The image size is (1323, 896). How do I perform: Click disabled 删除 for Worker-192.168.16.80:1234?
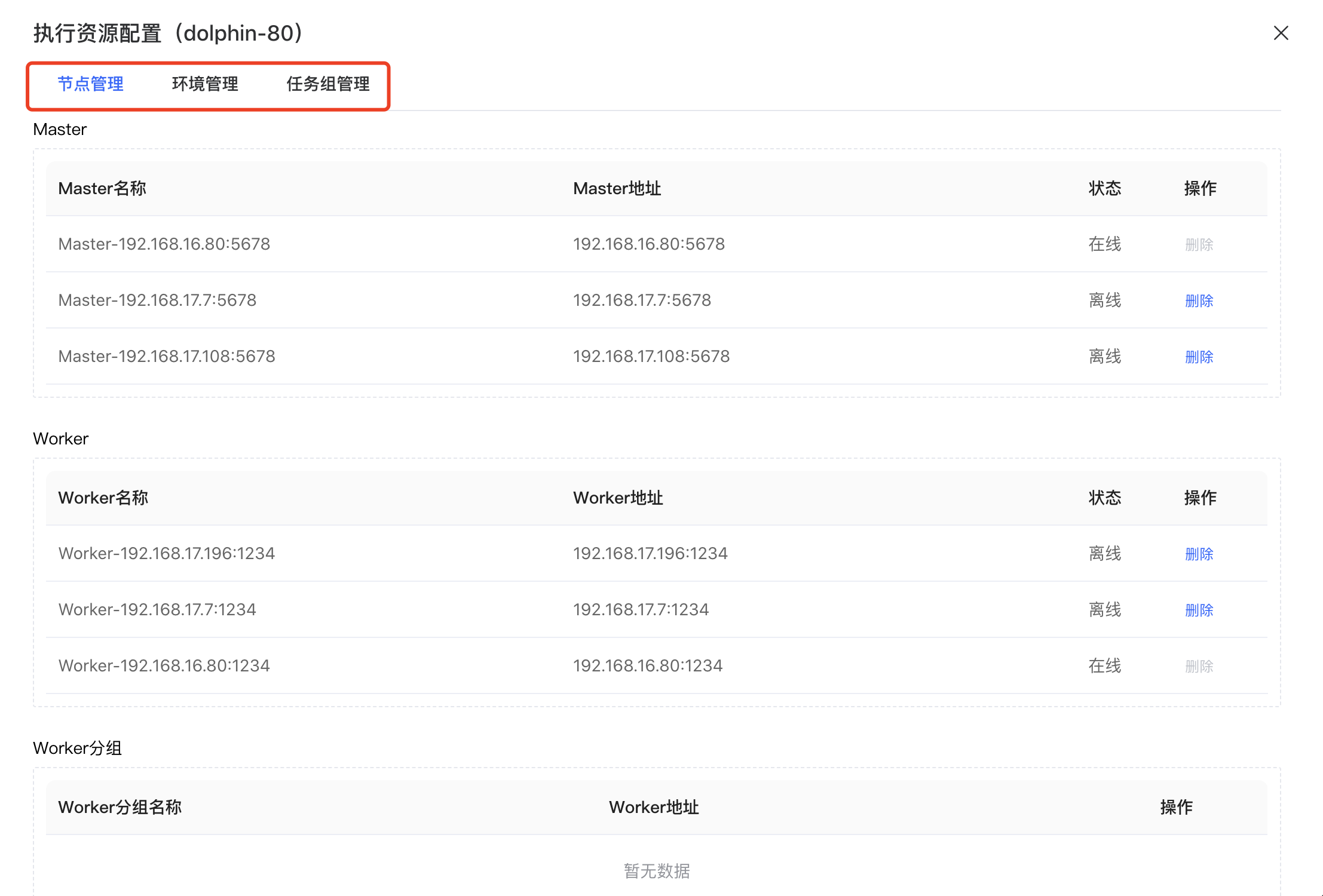click(1199, 666)
